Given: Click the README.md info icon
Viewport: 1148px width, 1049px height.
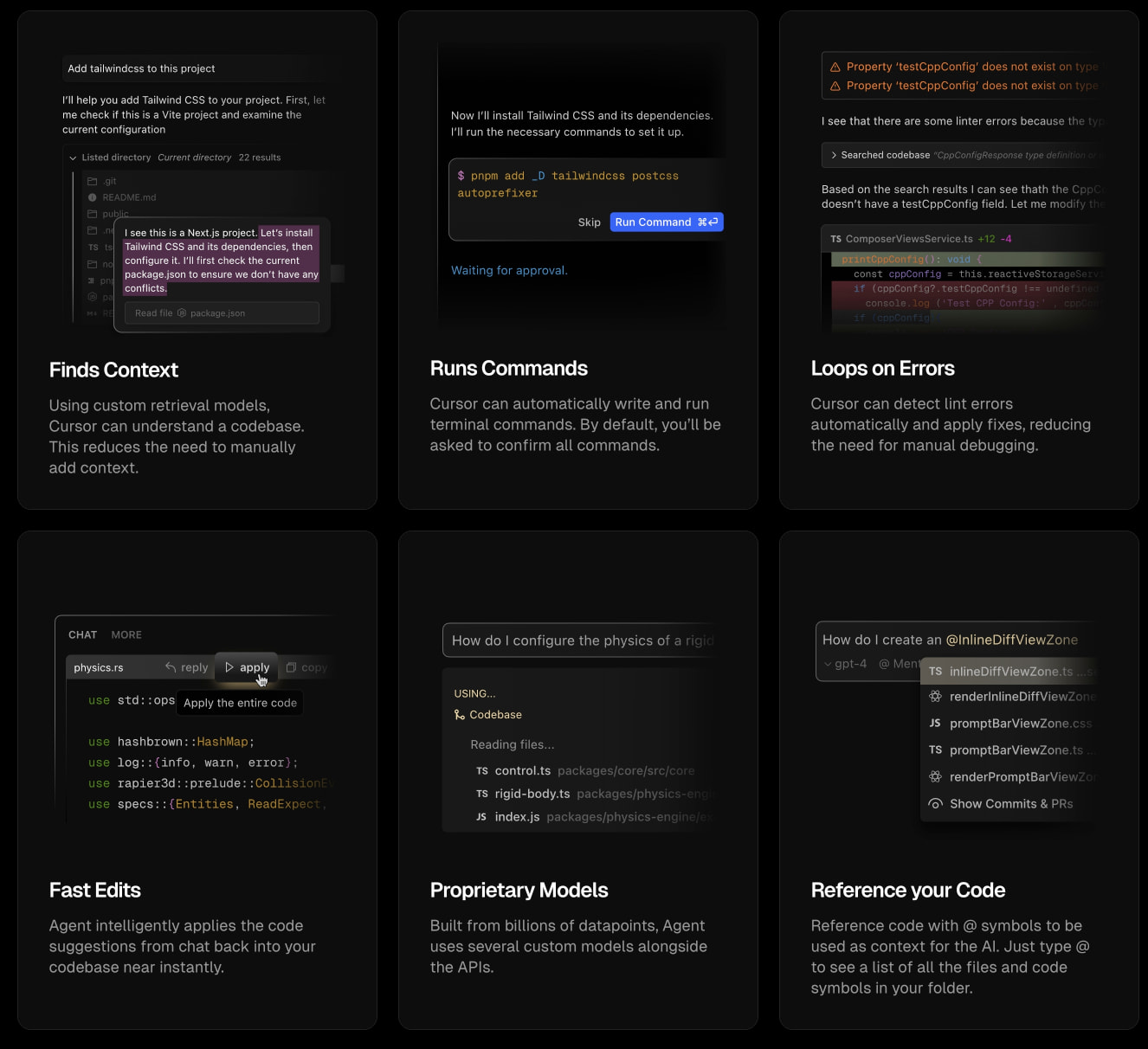Looking at the screenshot, I should pyautogui.click(x=92, y=197).
